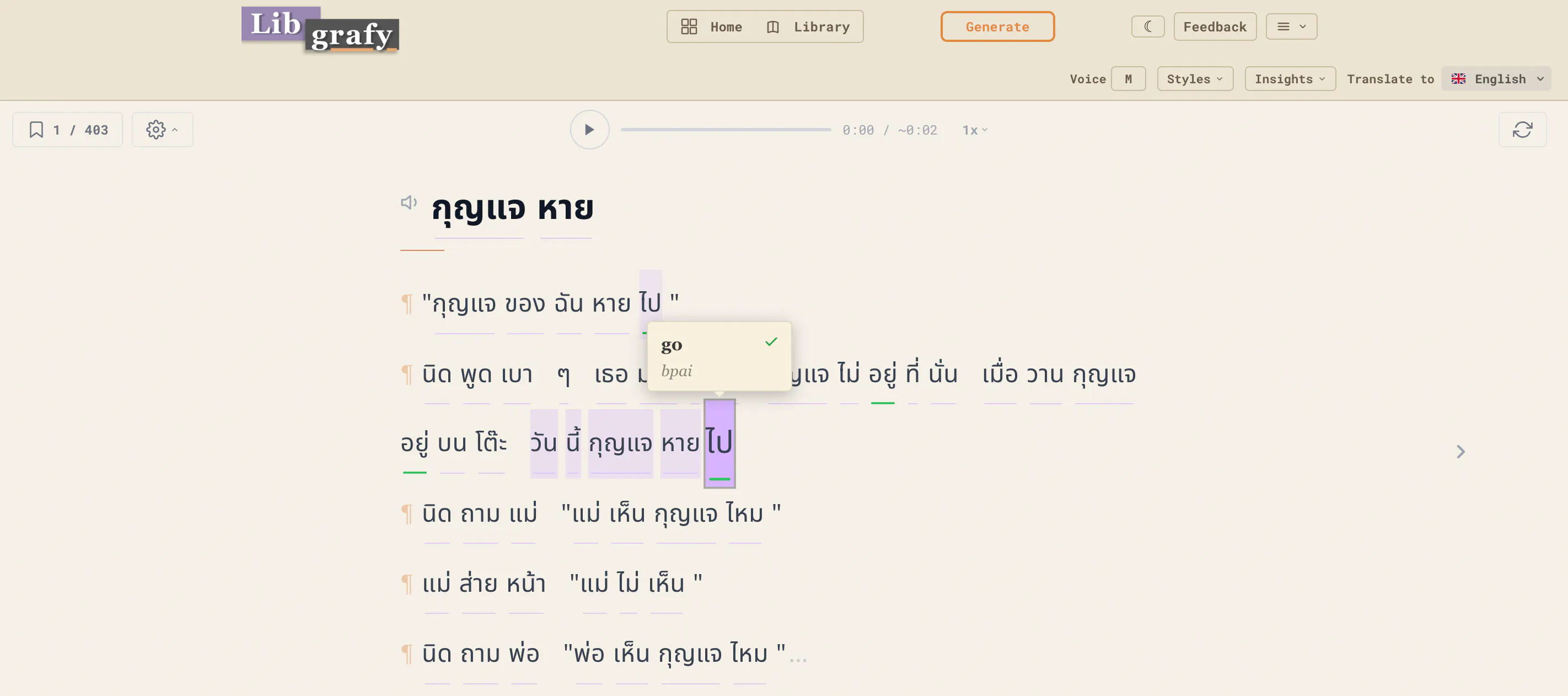Click the word ฉัน in first sentence
Image resolution: width=1568 pixels, height=696 pixels.
pyautogui.click(x=568, y=303)
